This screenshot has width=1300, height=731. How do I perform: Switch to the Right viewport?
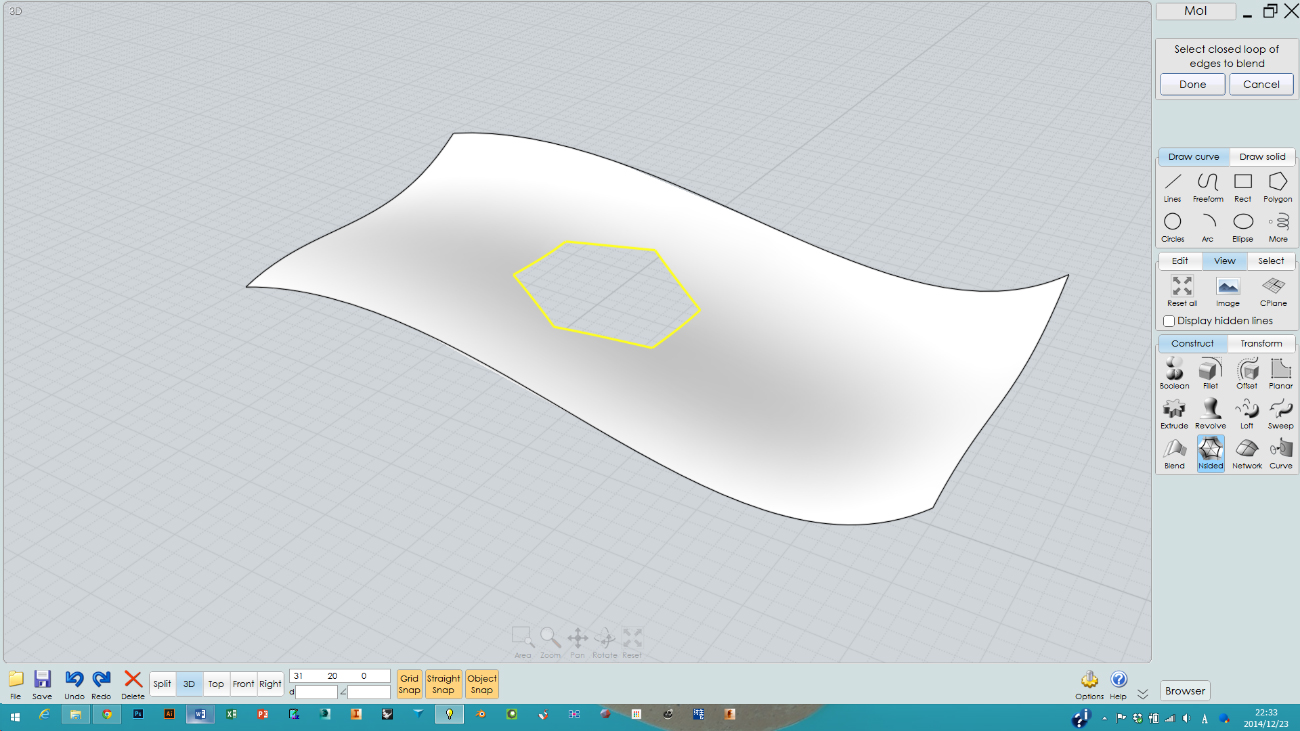click(270, 684)
